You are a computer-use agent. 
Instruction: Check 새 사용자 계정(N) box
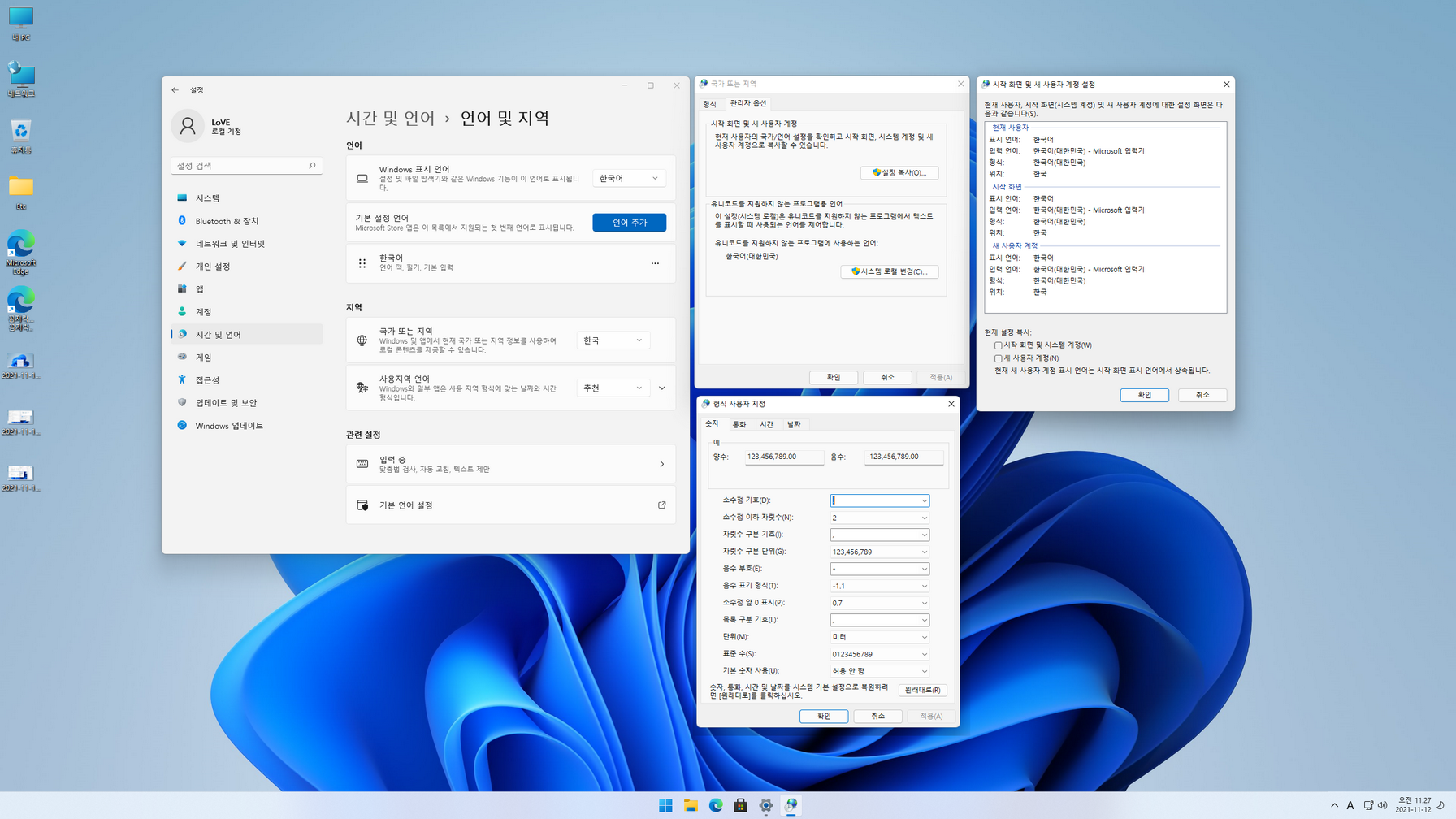pyautogui.click(x=999, y=358)
